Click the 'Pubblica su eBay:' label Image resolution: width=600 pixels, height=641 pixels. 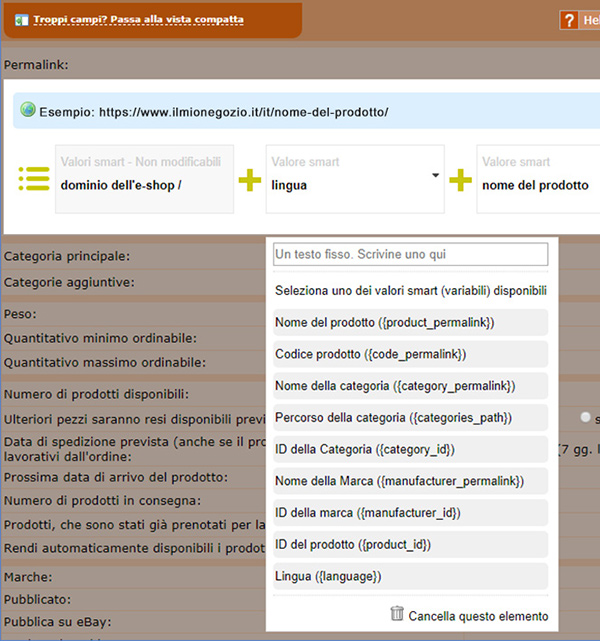[x=58, y=622]
